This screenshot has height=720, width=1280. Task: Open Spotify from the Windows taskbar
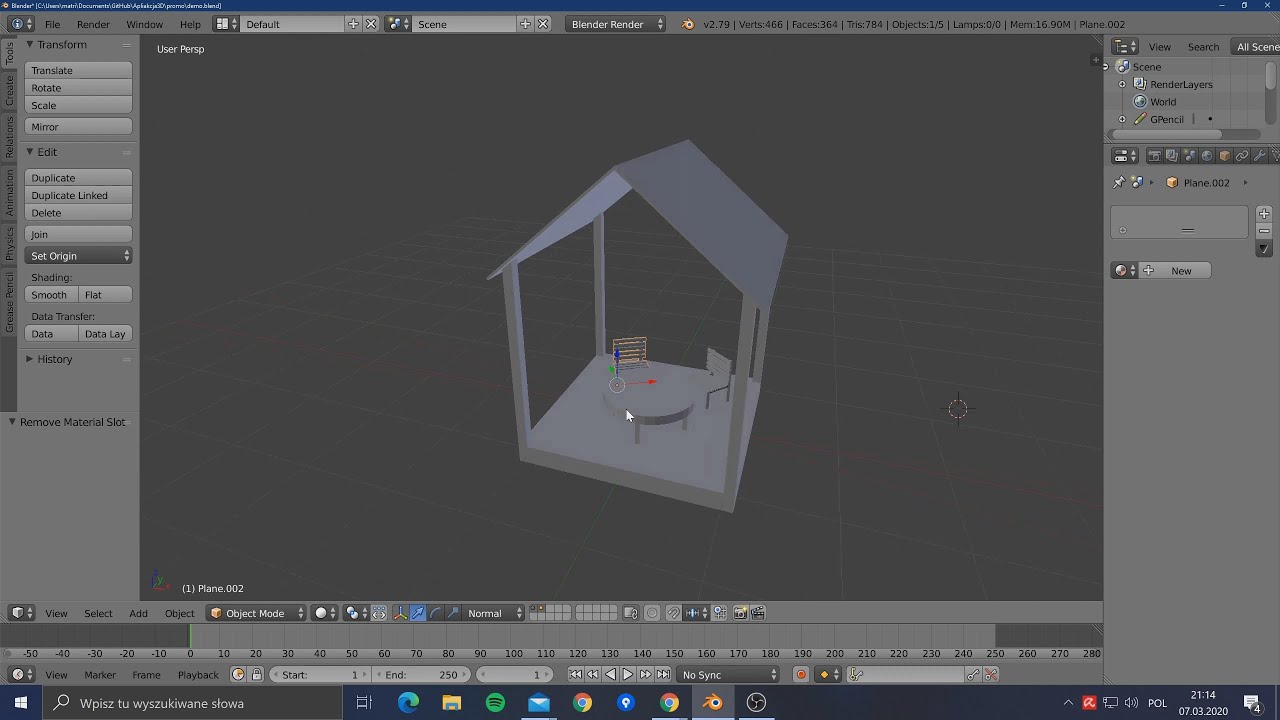[495, 703]
